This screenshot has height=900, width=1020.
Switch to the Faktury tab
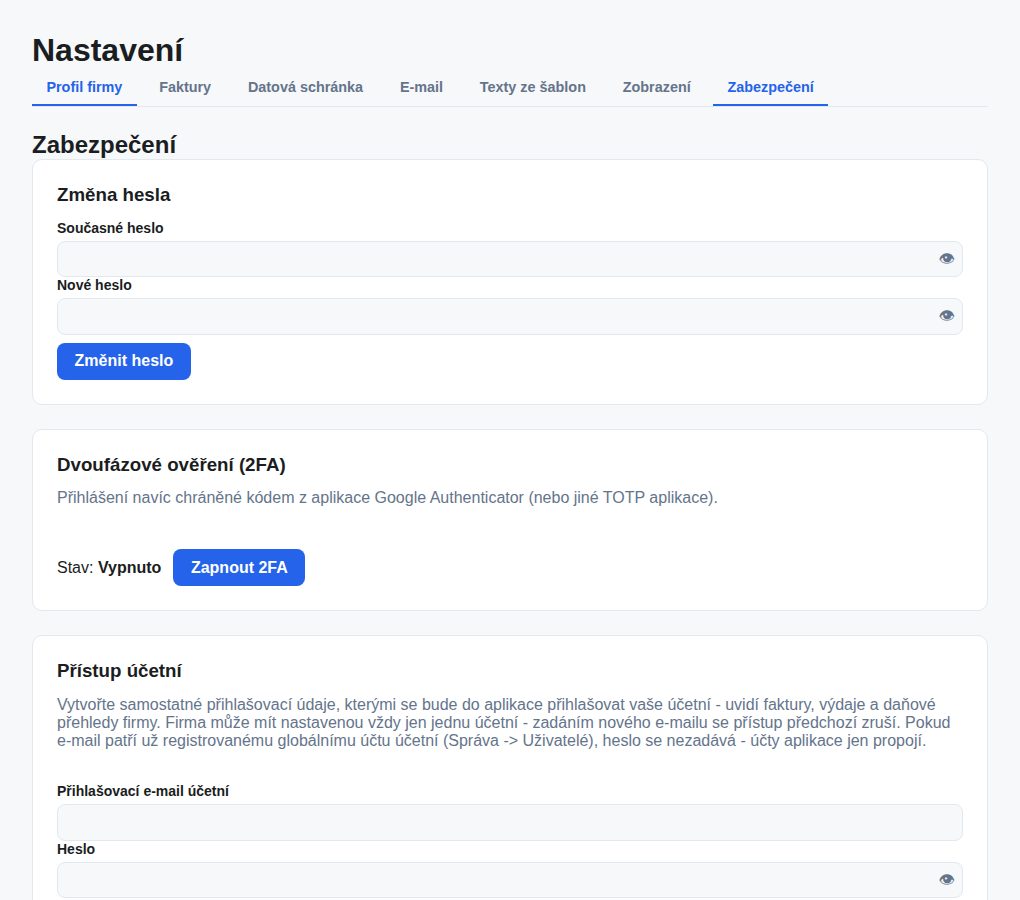click(x=185, y=87)
